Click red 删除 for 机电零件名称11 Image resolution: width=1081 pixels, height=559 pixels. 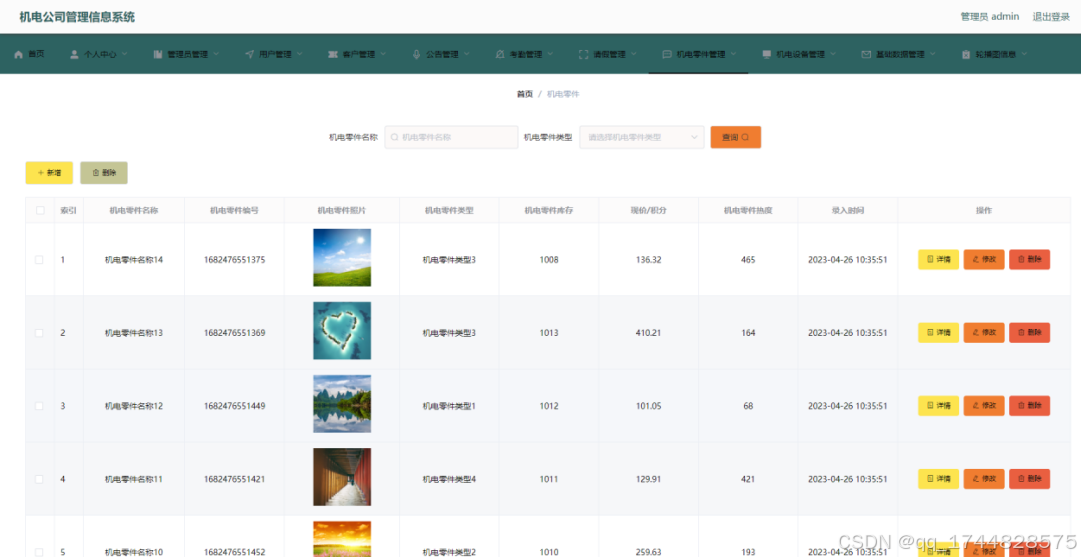click(x=1029, y=479)
